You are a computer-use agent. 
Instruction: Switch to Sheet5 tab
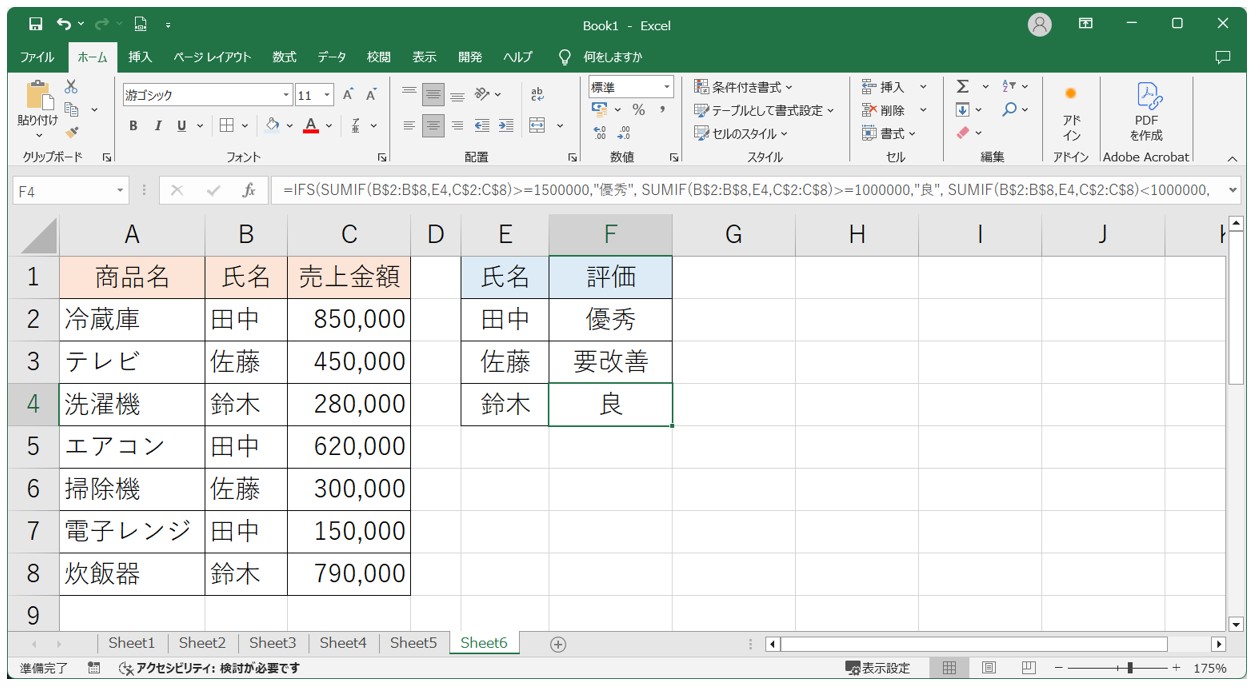(x=414, y=643)
